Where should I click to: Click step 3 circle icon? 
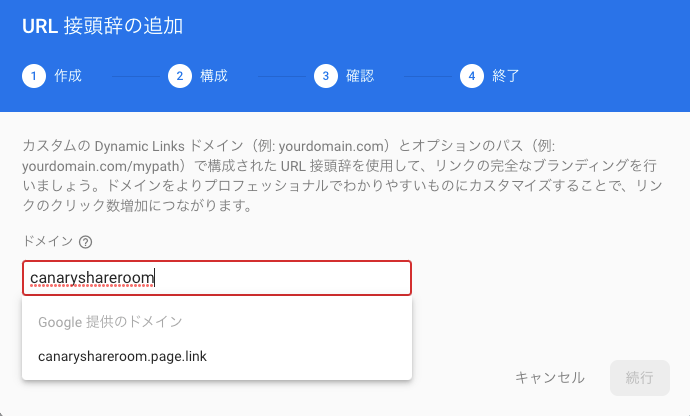[x=326, y=76]
